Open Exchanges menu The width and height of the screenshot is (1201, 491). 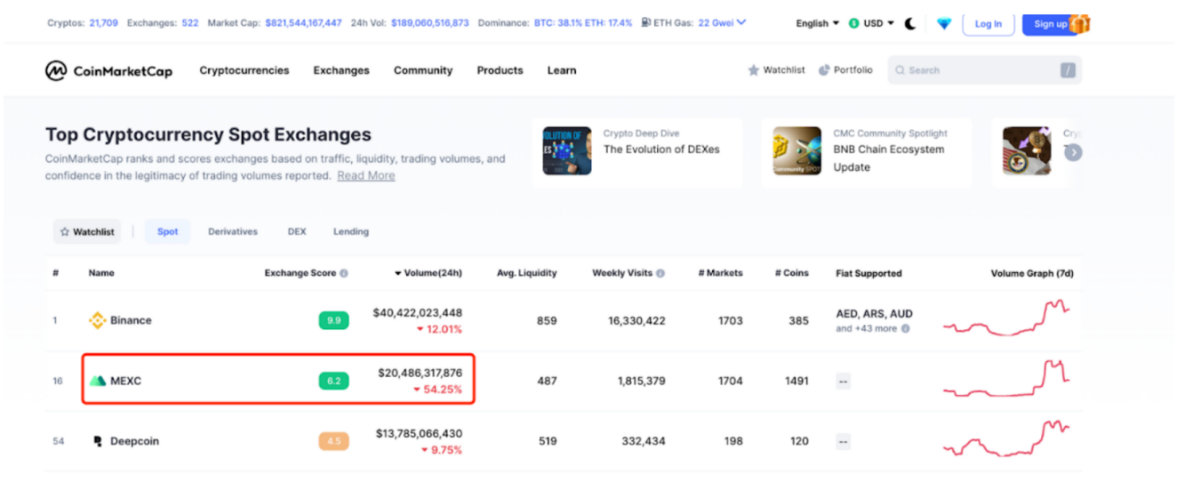point(341,71)
